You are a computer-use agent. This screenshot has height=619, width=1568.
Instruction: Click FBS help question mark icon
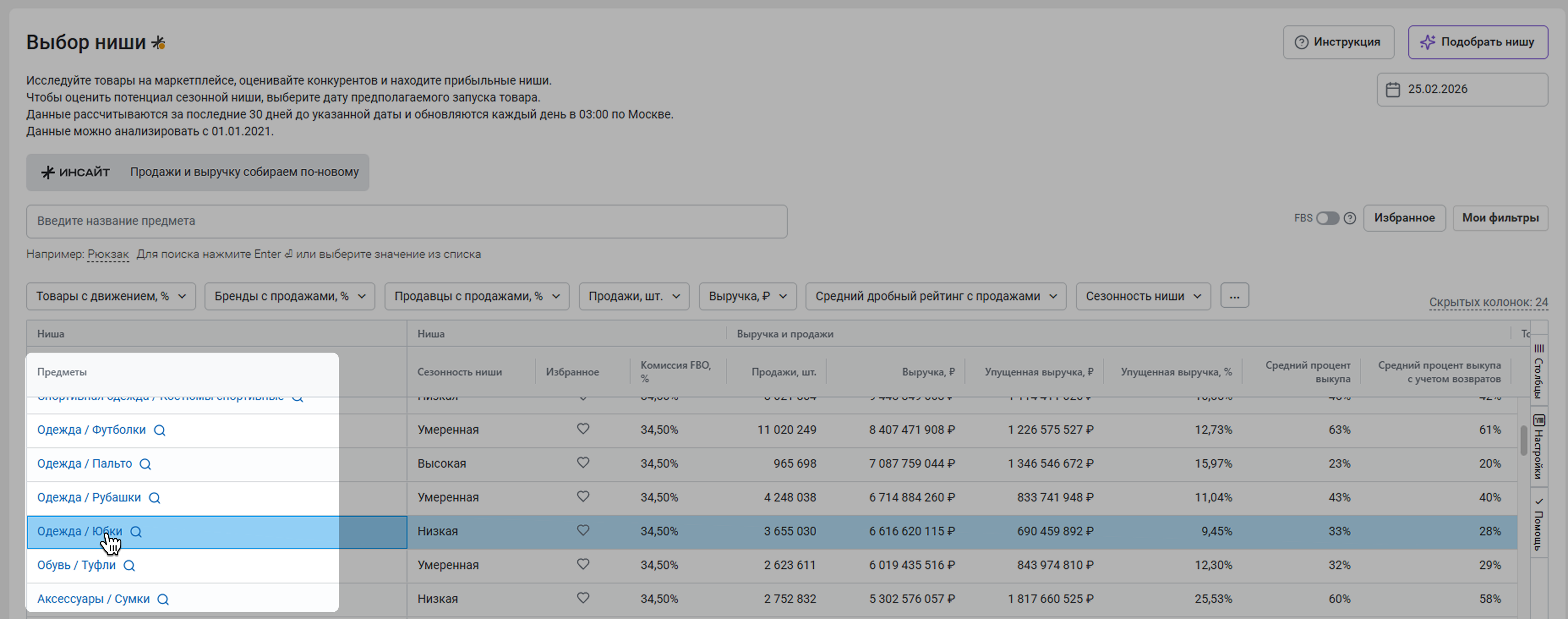coord(1349,218)
